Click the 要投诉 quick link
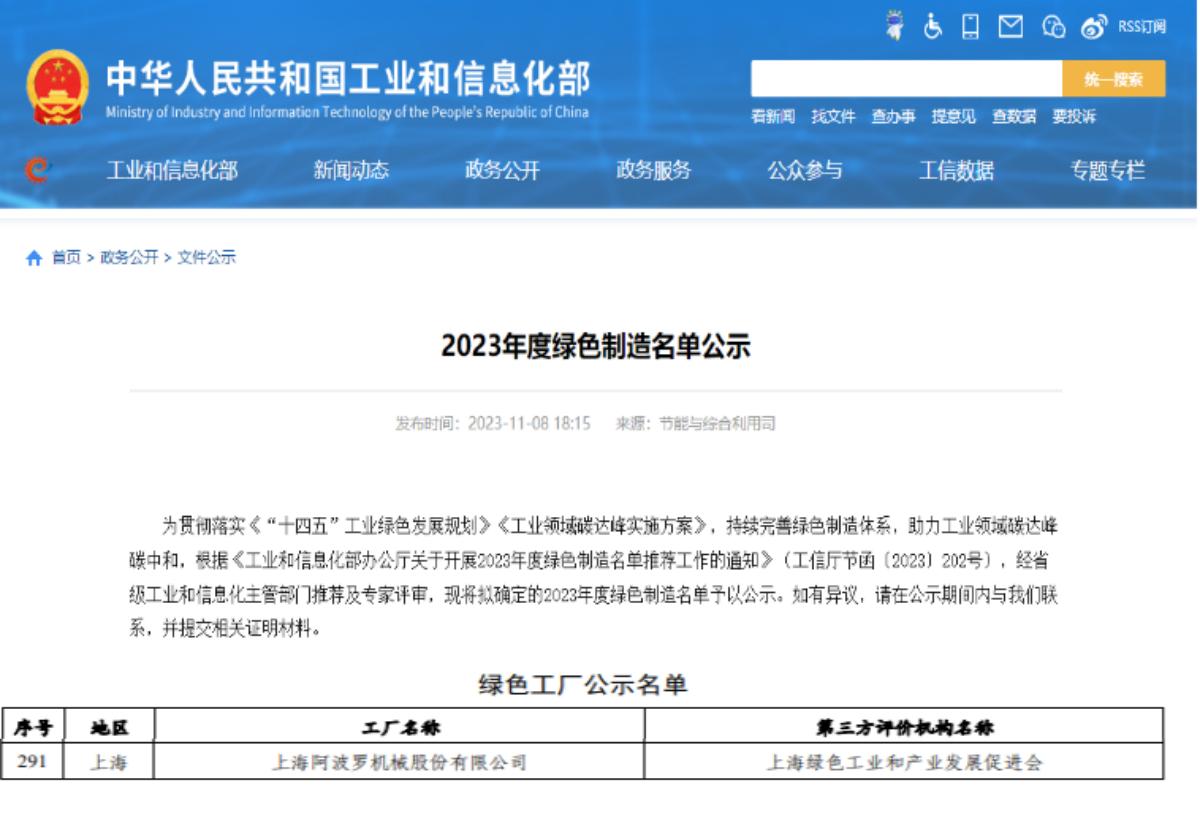Viewport: 1200px width, 840px height. pos(1074,117)
